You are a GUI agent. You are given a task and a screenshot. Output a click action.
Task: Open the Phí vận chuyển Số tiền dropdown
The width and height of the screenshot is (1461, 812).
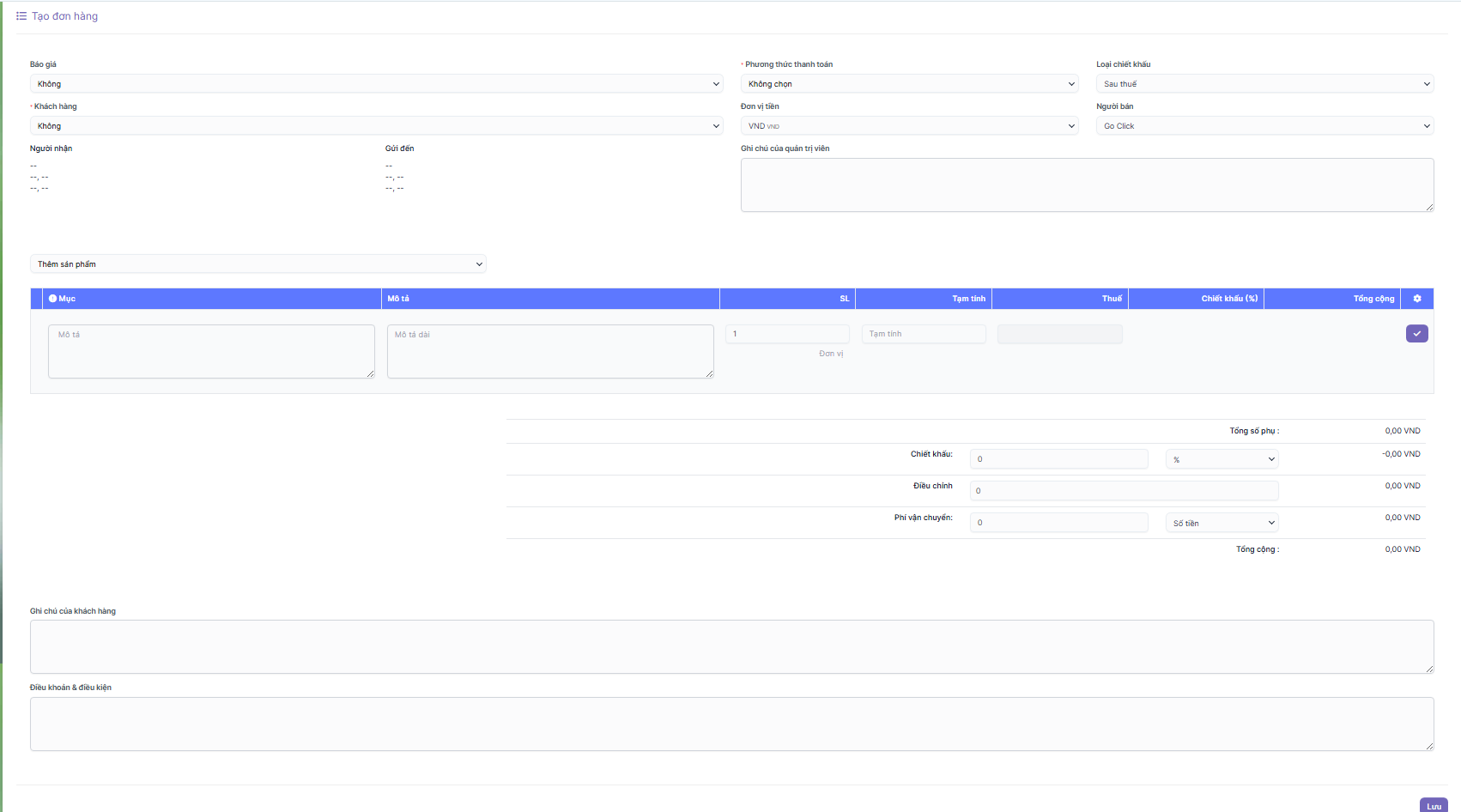1222,523
